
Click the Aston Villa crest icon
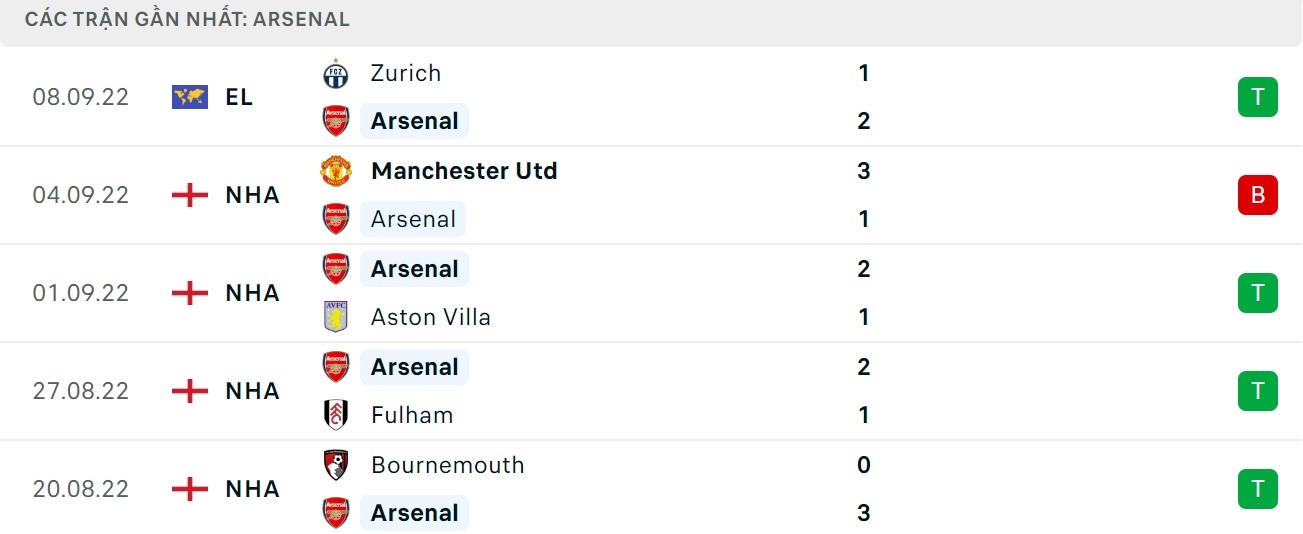click(336, 317)
